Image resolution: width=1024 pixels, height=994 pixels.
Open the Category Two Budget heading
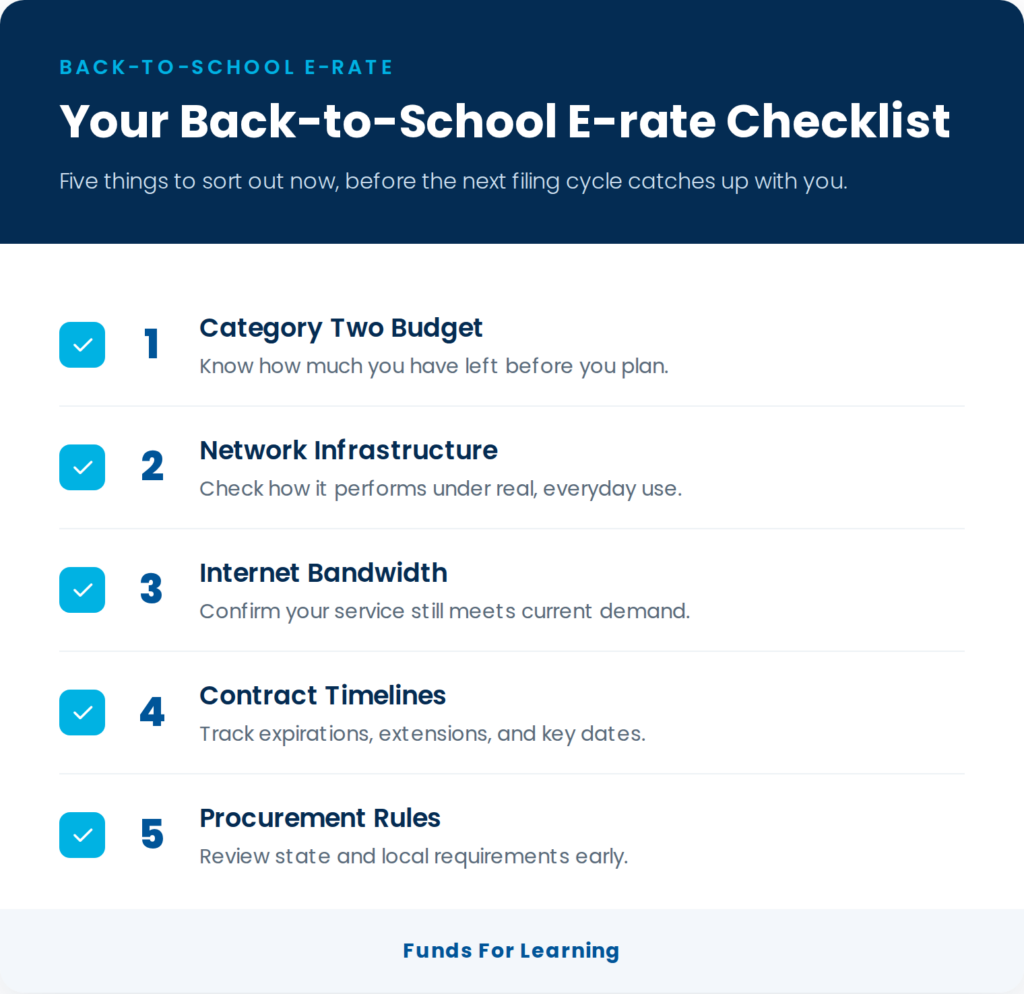(341, 329)
